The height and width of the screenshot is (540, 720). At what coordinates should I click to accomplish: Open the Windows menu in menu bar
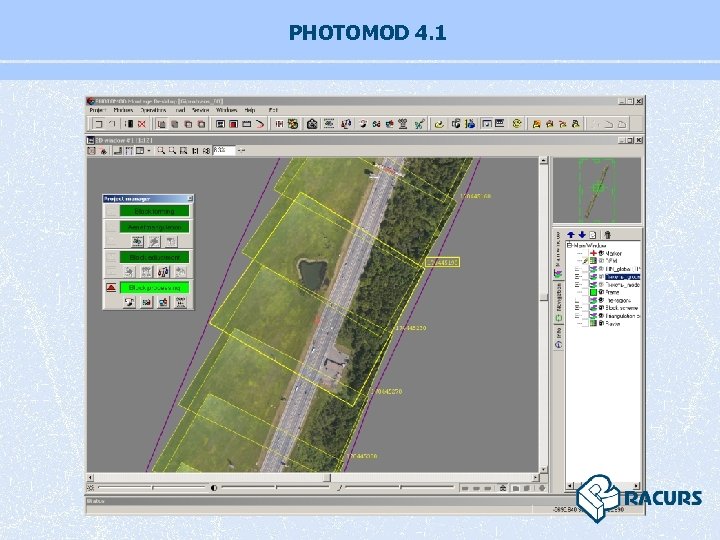click(226, 110)
